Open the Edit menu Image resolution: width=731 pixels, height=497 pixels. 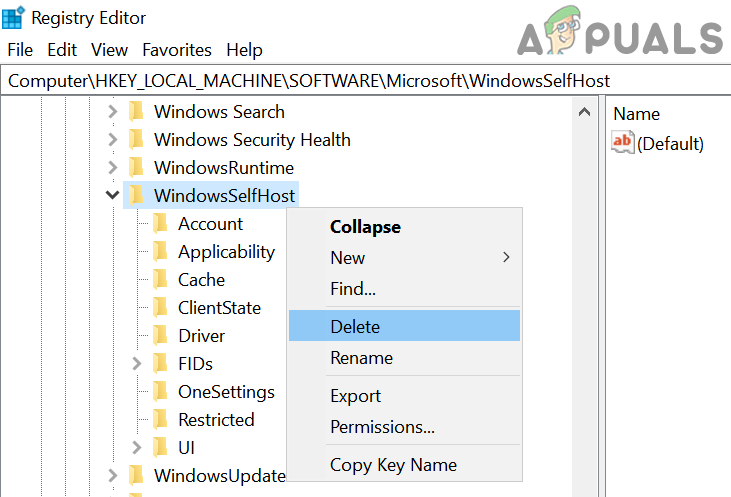pos(62,49)
